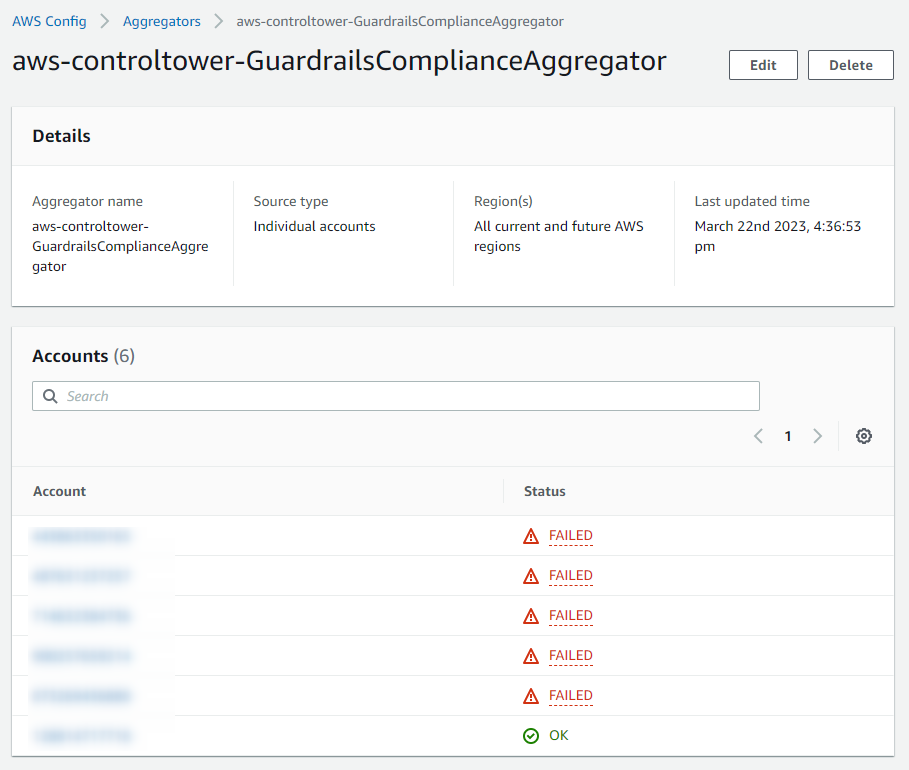Select page number 1 in pagination

tap(788, 436)
